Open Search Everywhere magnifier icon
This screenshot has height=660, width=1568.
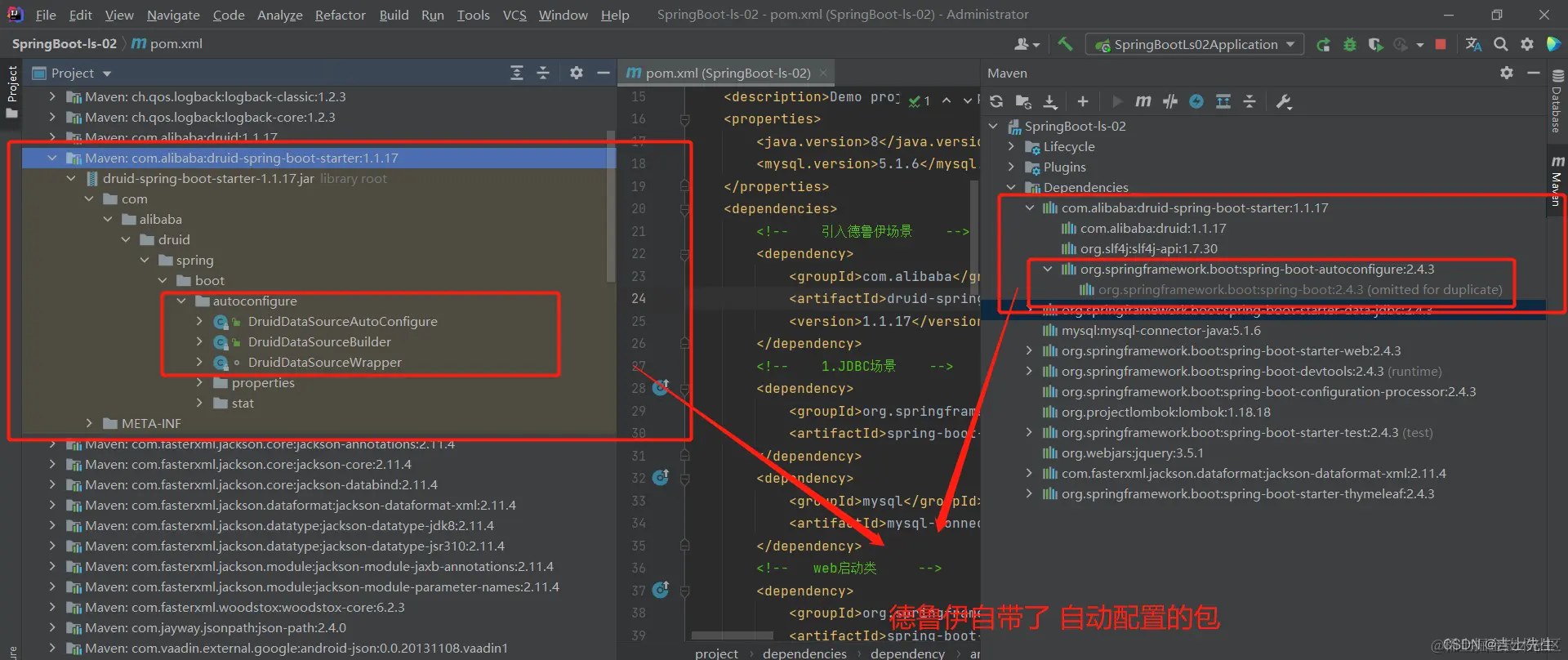1501,44
